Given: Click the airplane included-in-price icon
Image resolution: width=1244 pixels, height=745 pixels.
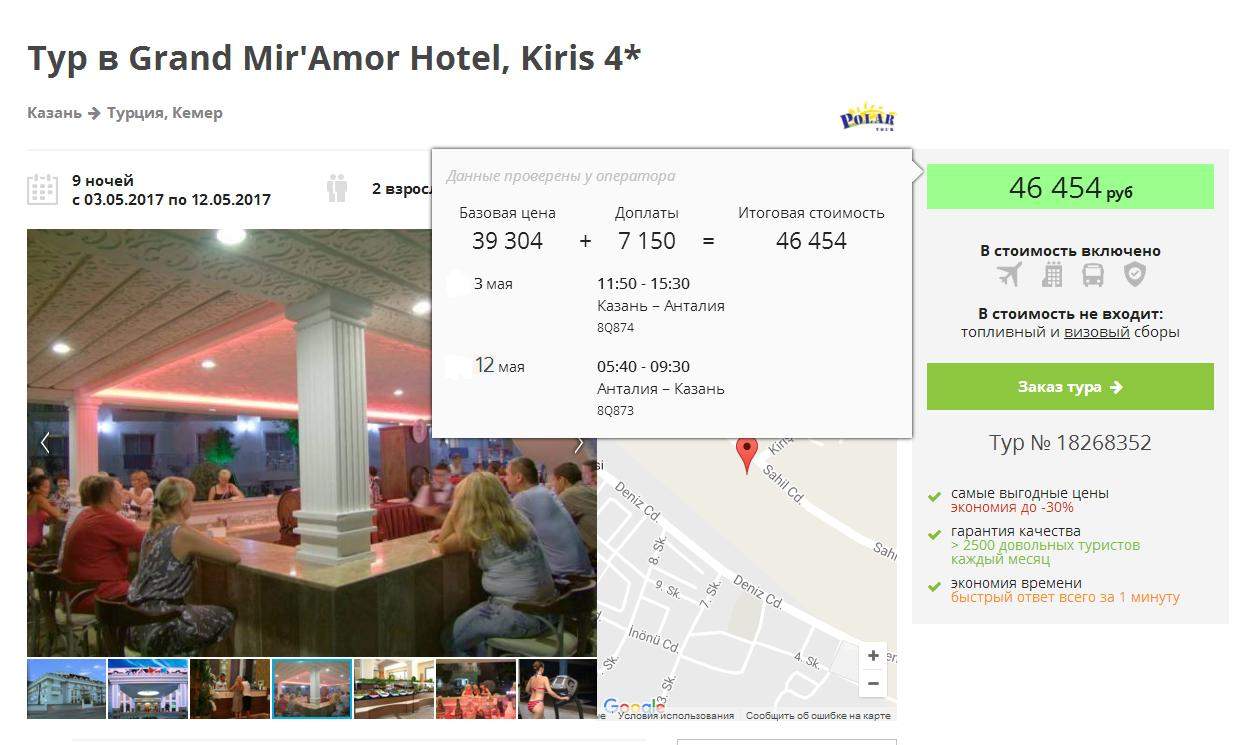Looking at the screenshot, I should click(x=1010, y=274).
